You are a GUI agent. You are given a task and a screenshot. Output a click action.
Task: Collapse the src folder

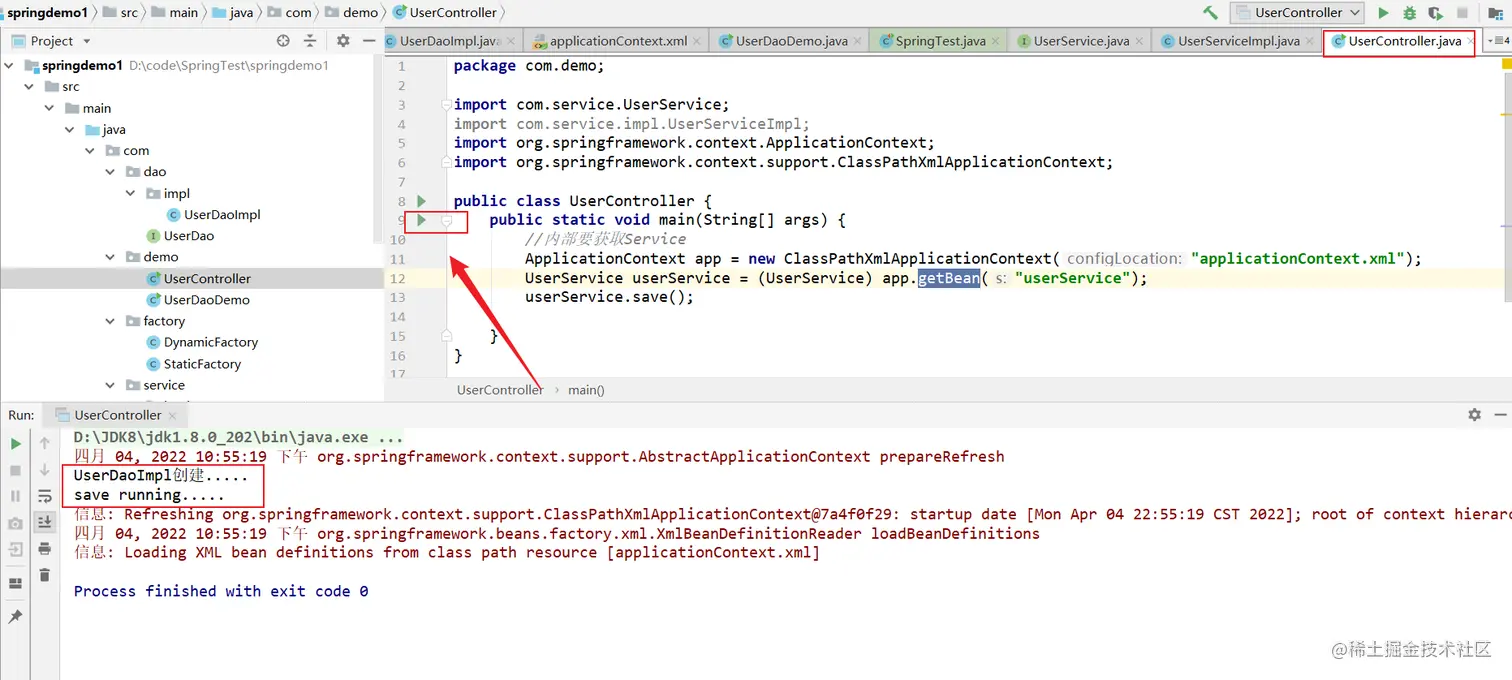[29, 87]
